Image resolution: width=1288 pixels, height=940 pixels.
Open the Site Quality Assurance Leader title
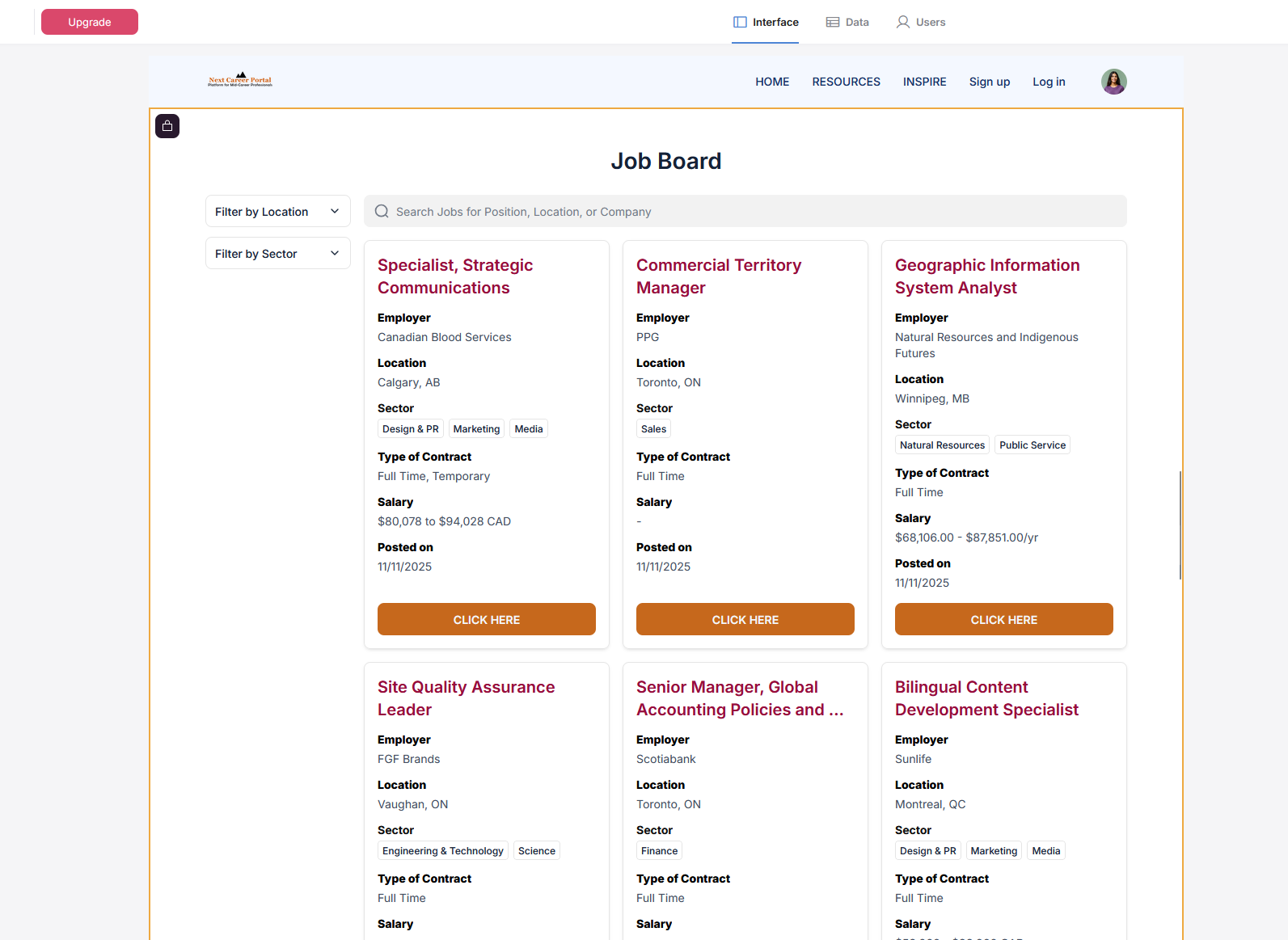[466, 698]
